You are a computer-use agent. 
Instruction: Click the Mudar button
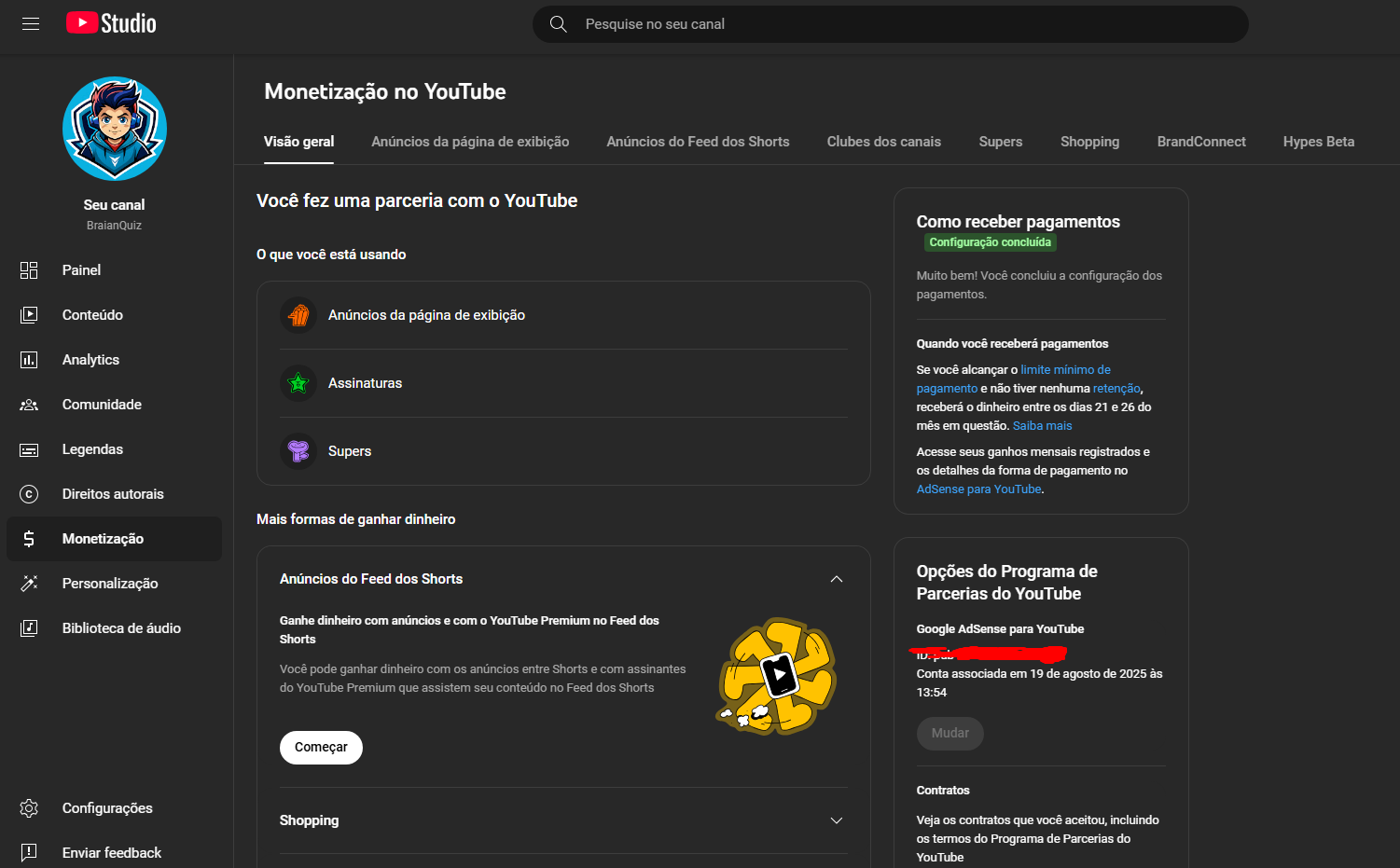(x=950, y=734)
